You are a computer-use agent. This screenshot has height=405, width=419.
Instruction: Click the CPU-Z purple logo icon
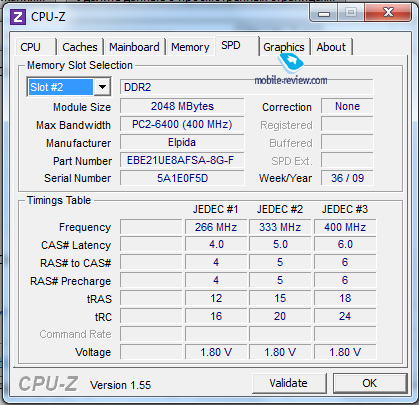click(x=18, y=17)
